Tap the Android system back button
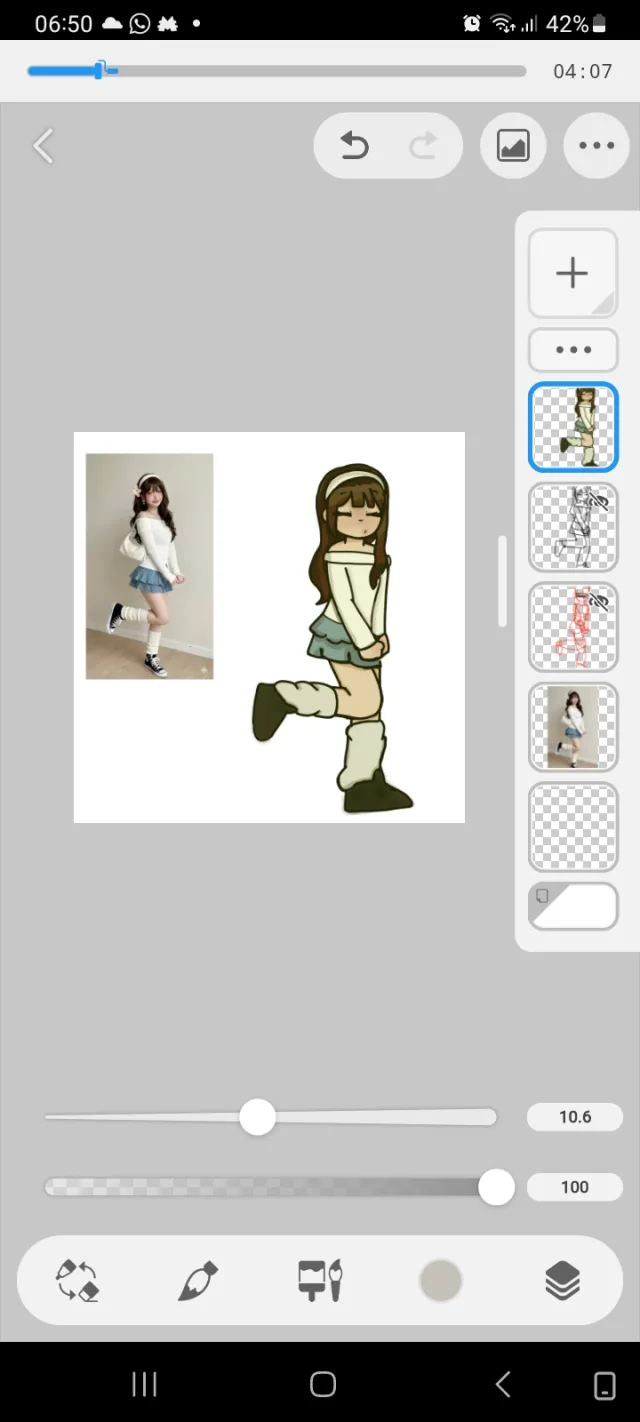Screen dimensions: 640x1422 click(503, 1384)
